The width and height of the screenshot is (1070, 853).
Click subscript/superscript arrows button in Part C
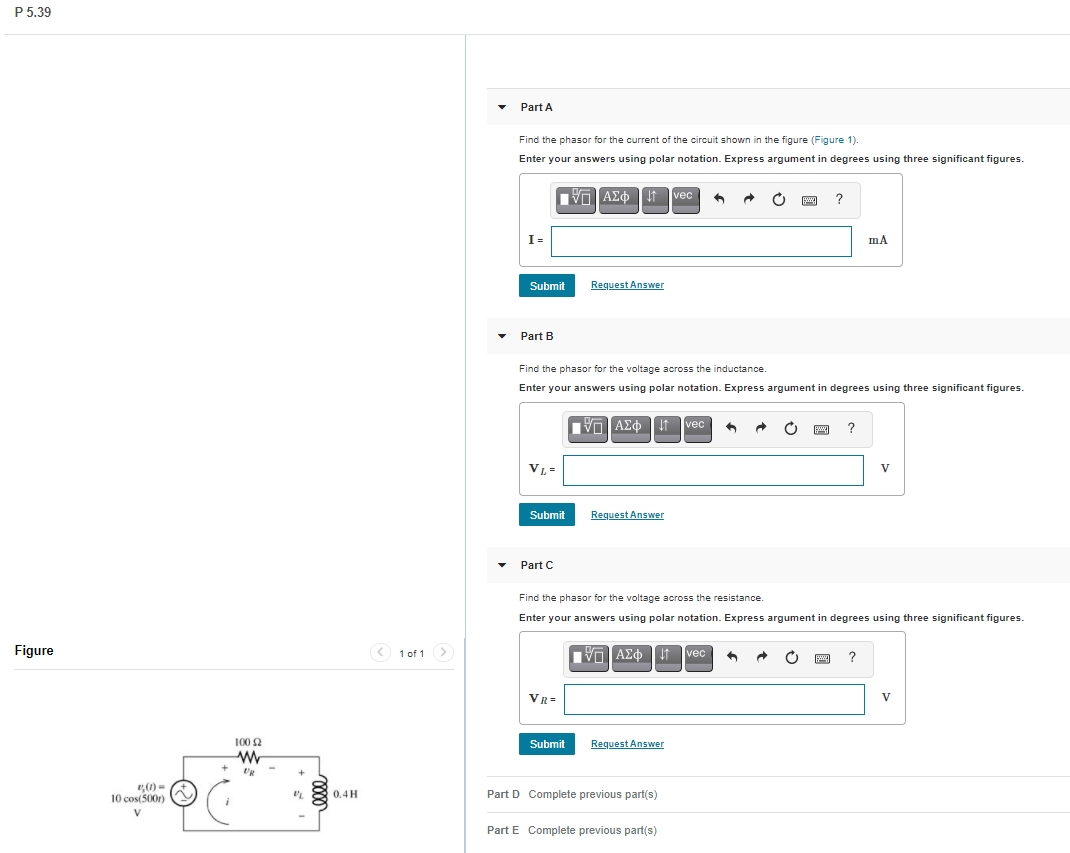click(668, 658)
